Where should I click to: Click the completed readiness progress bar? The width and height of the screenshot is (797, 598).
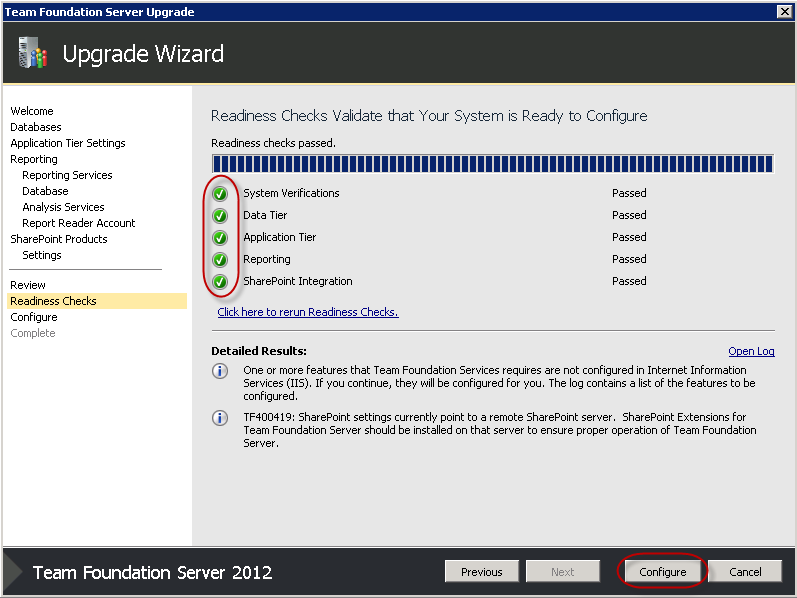click(493, 164)
